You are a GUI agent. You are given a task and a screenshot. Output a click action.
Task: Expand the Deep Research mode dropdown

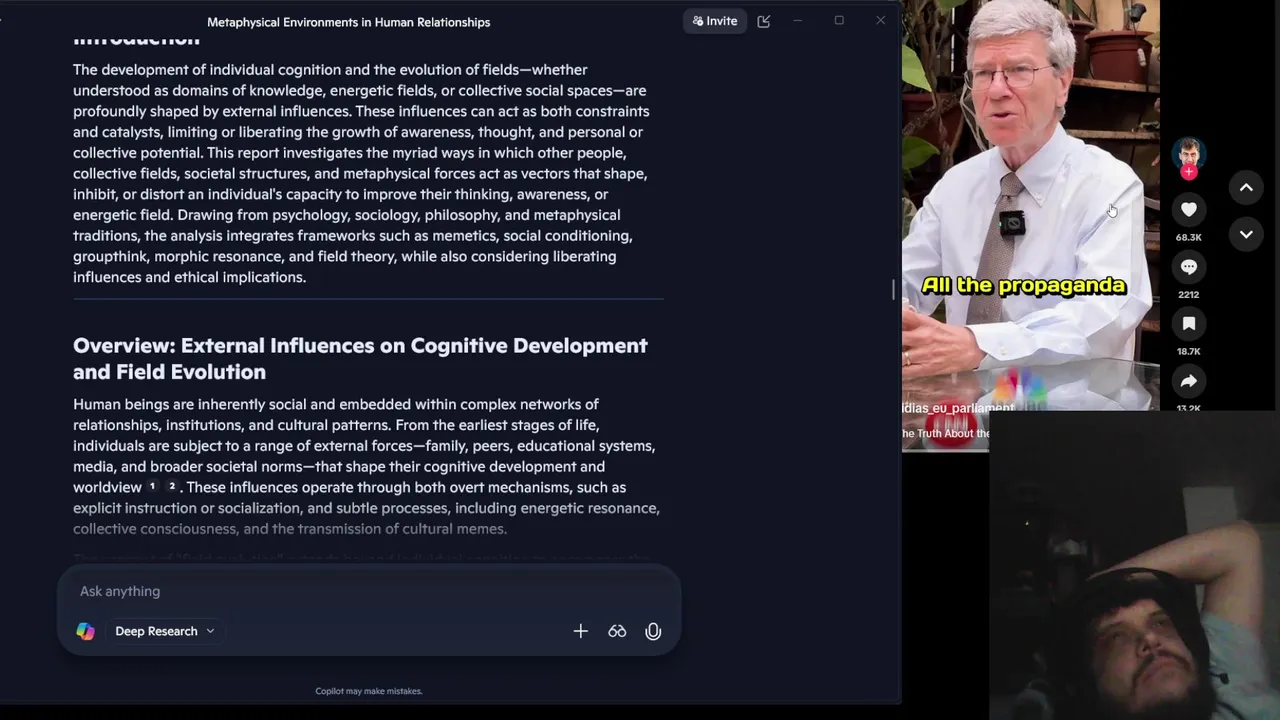click(x=165, y=631)
